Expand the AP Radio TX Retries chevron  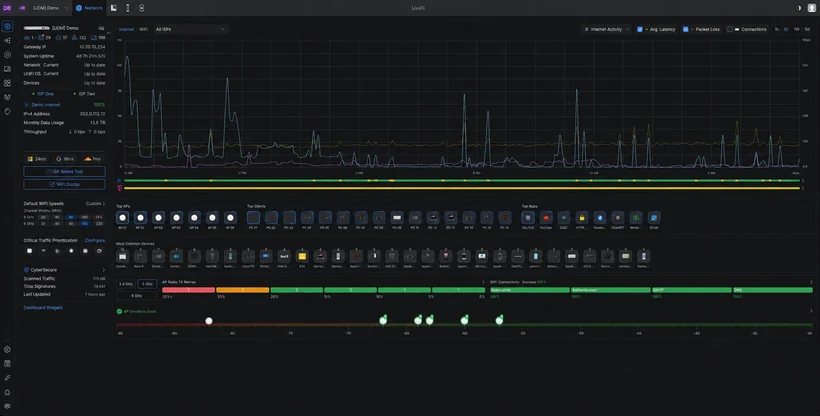[483, 282]
